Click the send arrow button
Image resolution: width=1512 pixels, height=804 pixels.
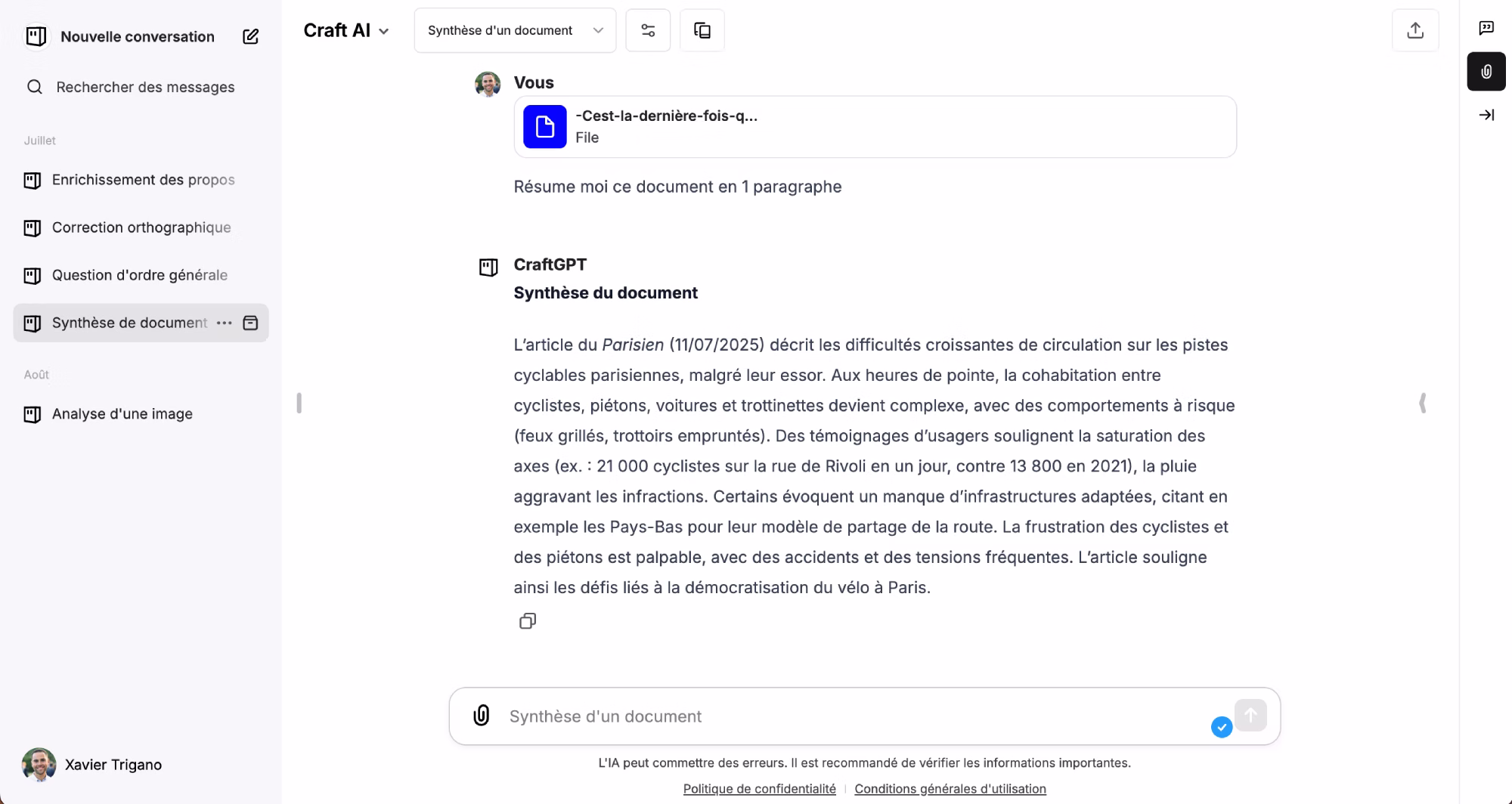1250,714
